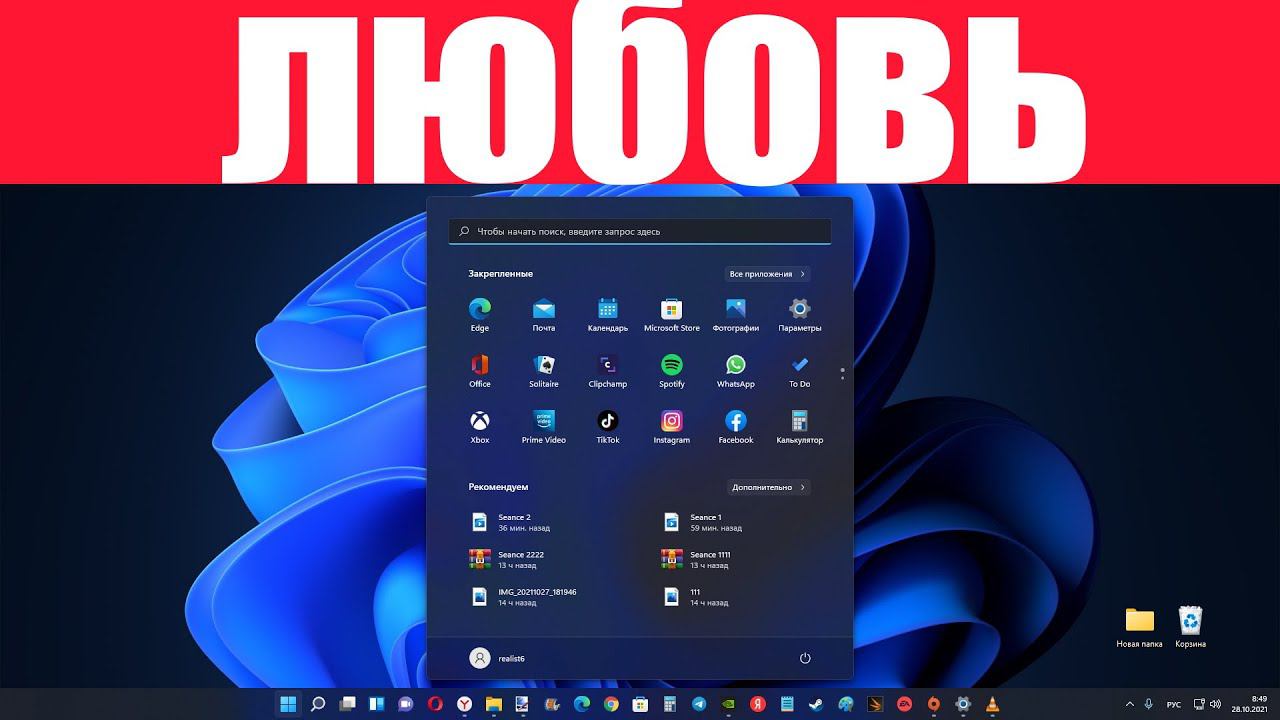Launch Spotify from pinned apps
The image size is (1280, 720).
pyautogui.click(x=672, y=370)
